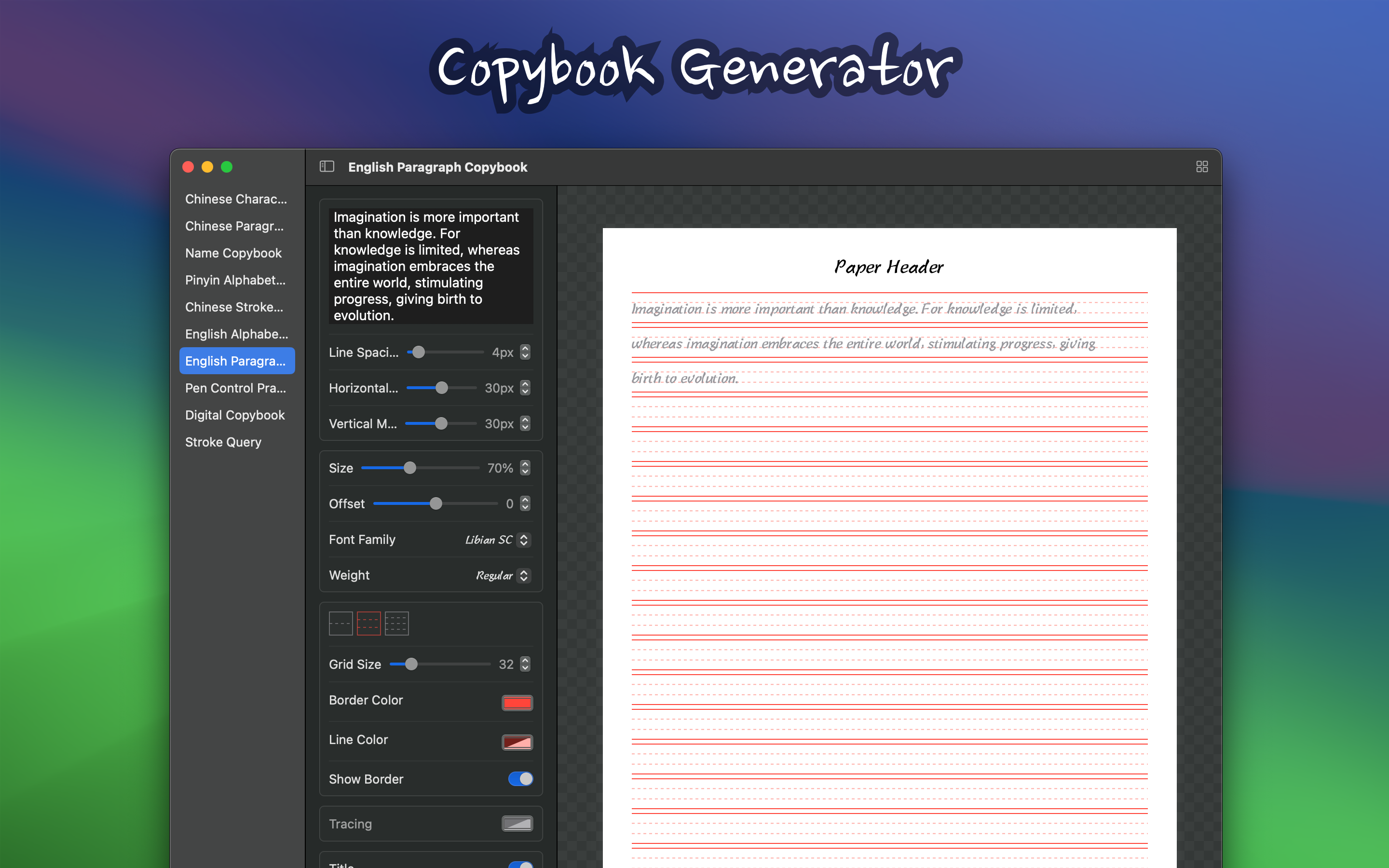Click the Line Spacing stepper arrows
This screenshot has width=1389, height=868.
click(x=525, y=352)
